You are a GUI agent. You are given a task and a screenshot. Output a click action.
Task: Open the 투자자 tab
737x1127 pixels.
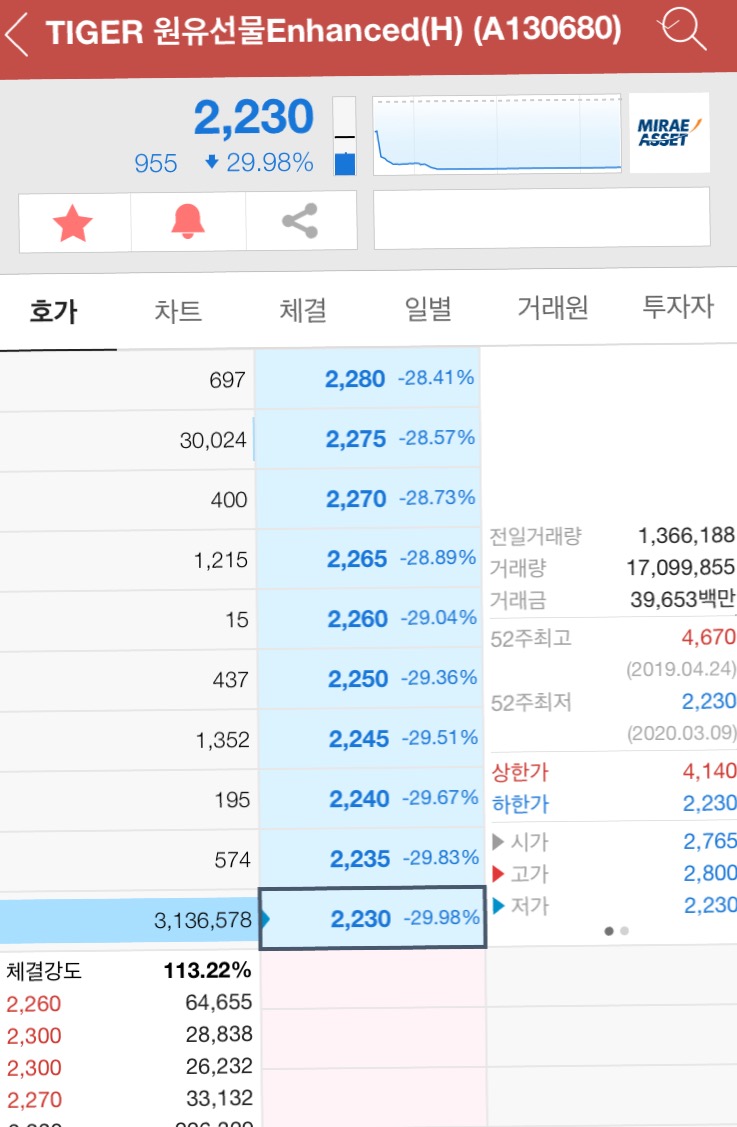click(677, 306)
